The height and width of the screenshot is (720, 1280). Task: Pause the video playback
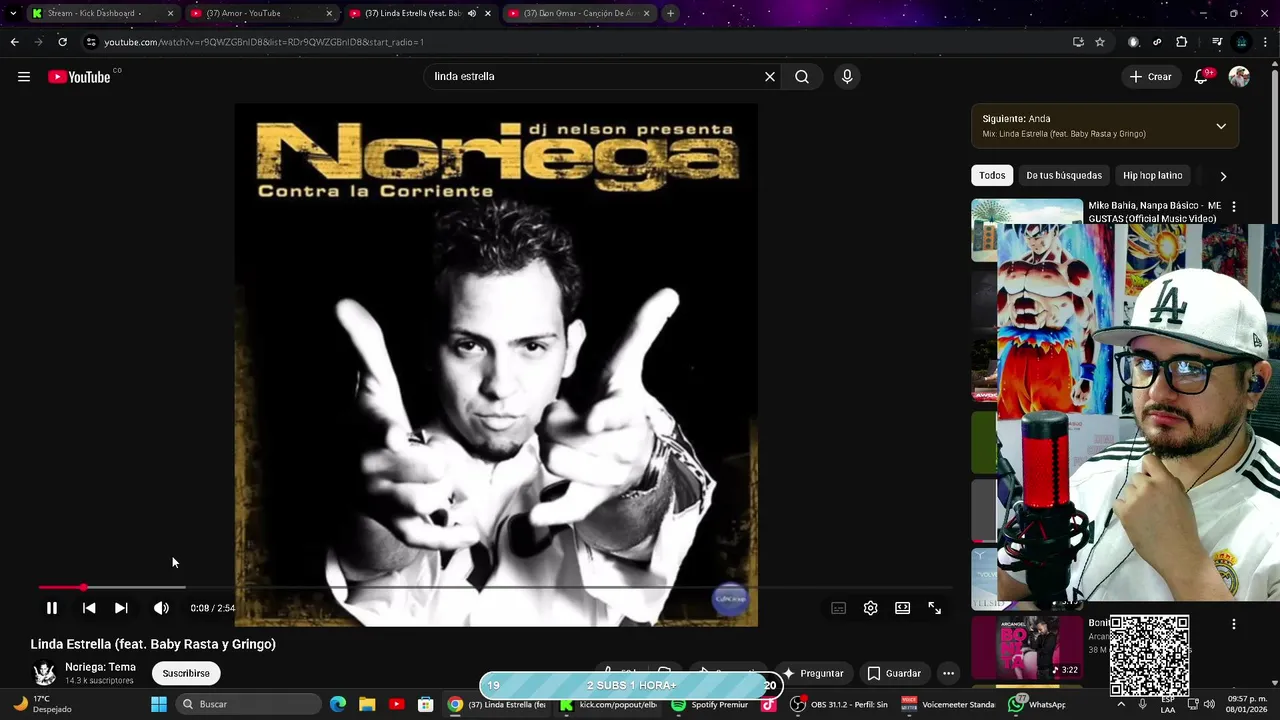[52, 608]
